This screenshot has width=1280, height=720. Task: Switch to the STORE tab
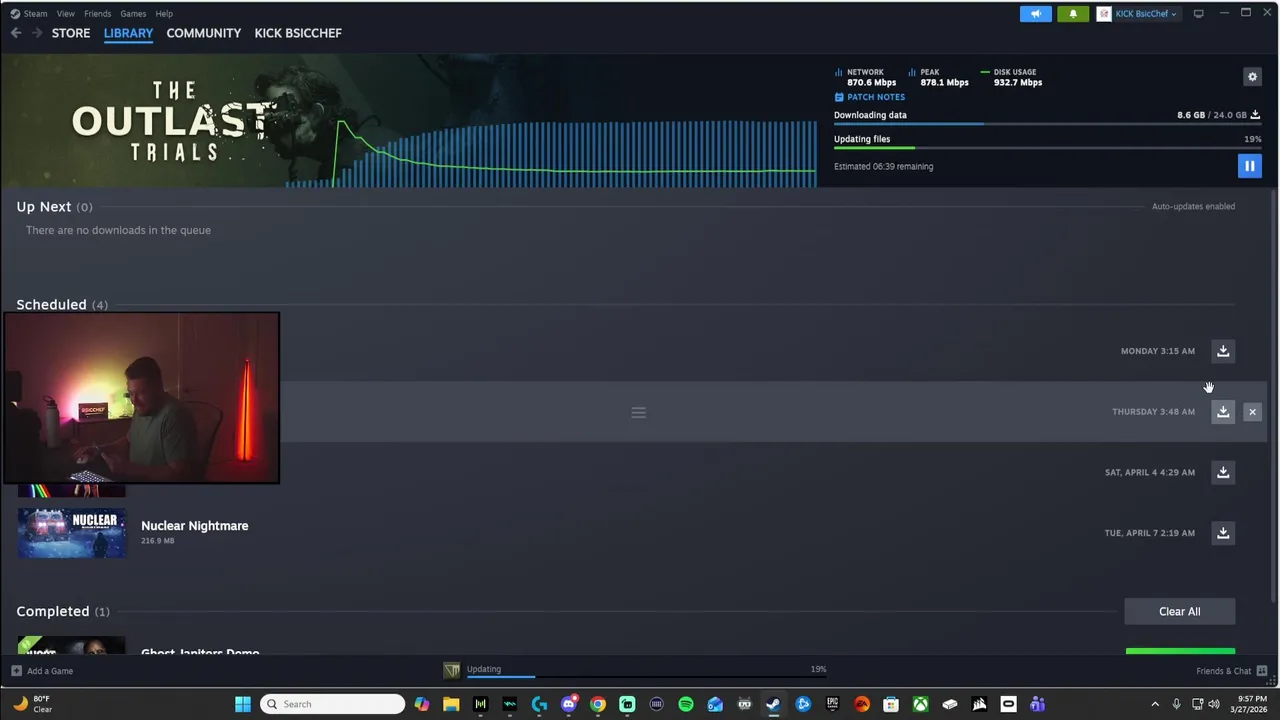point(71,33)
